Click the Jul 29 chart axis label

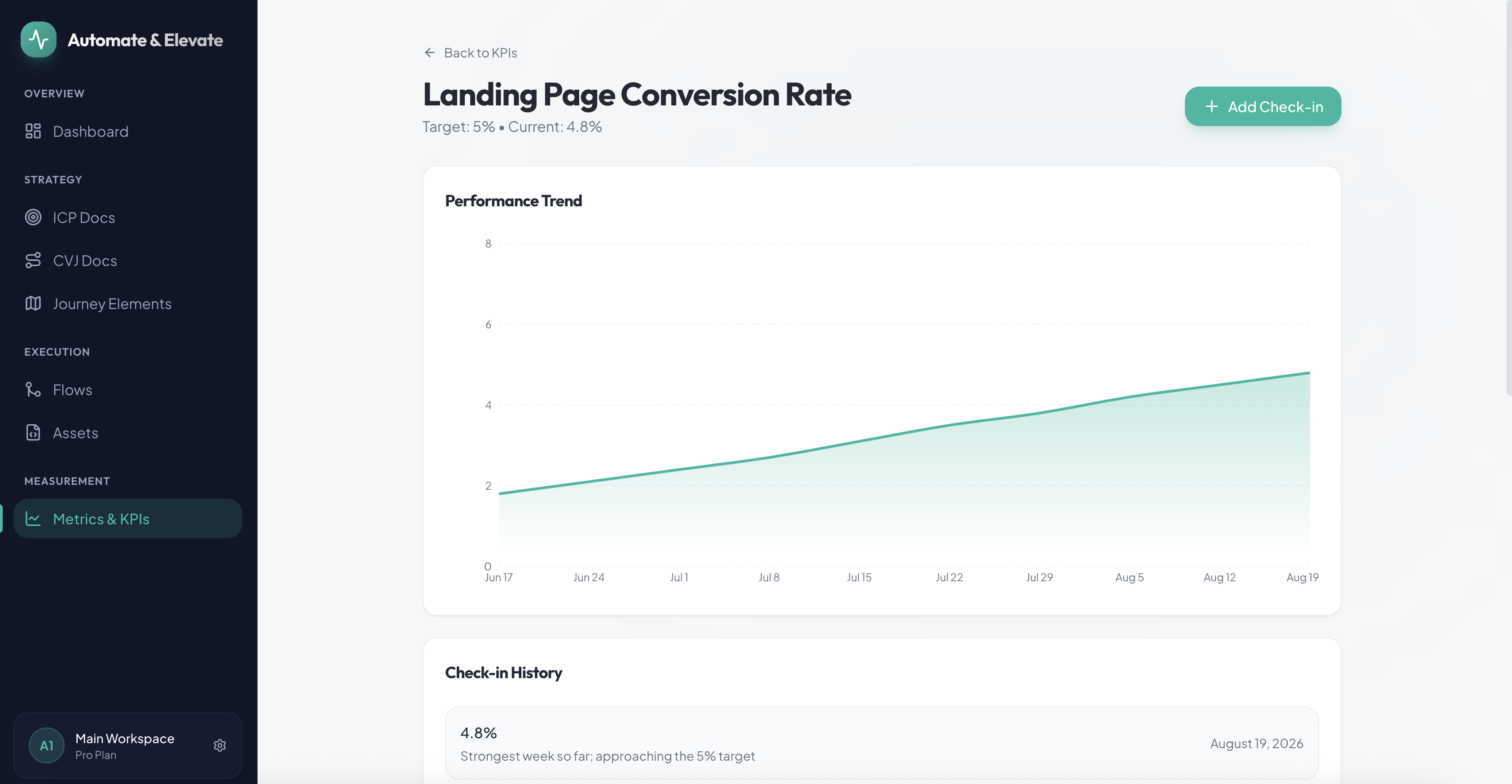coord(1039,577)
